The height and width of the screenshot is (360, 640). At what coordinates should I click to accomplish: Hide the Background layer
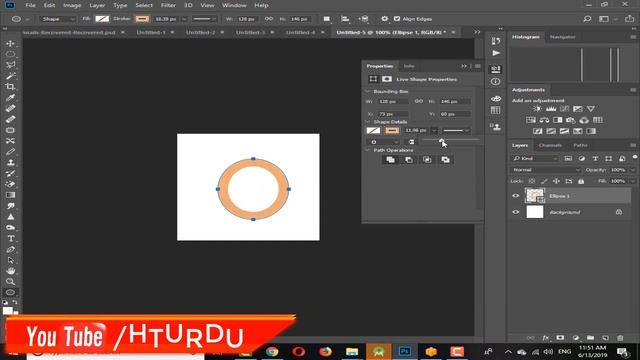pyautogui.click(x=516, y=212)
